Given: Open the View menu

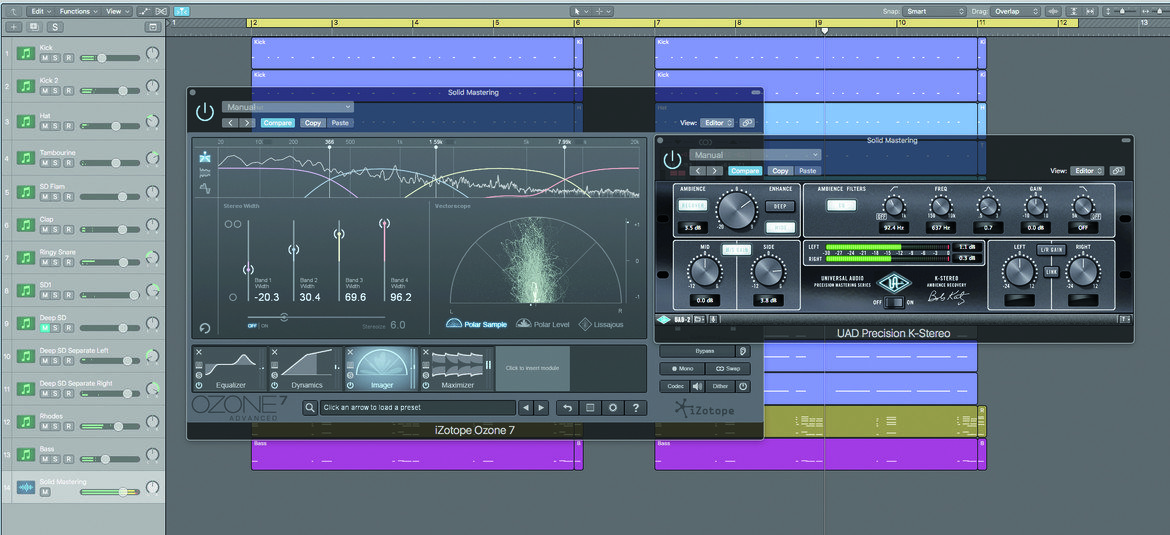Looking at the screenshot, I should [115, 11].
